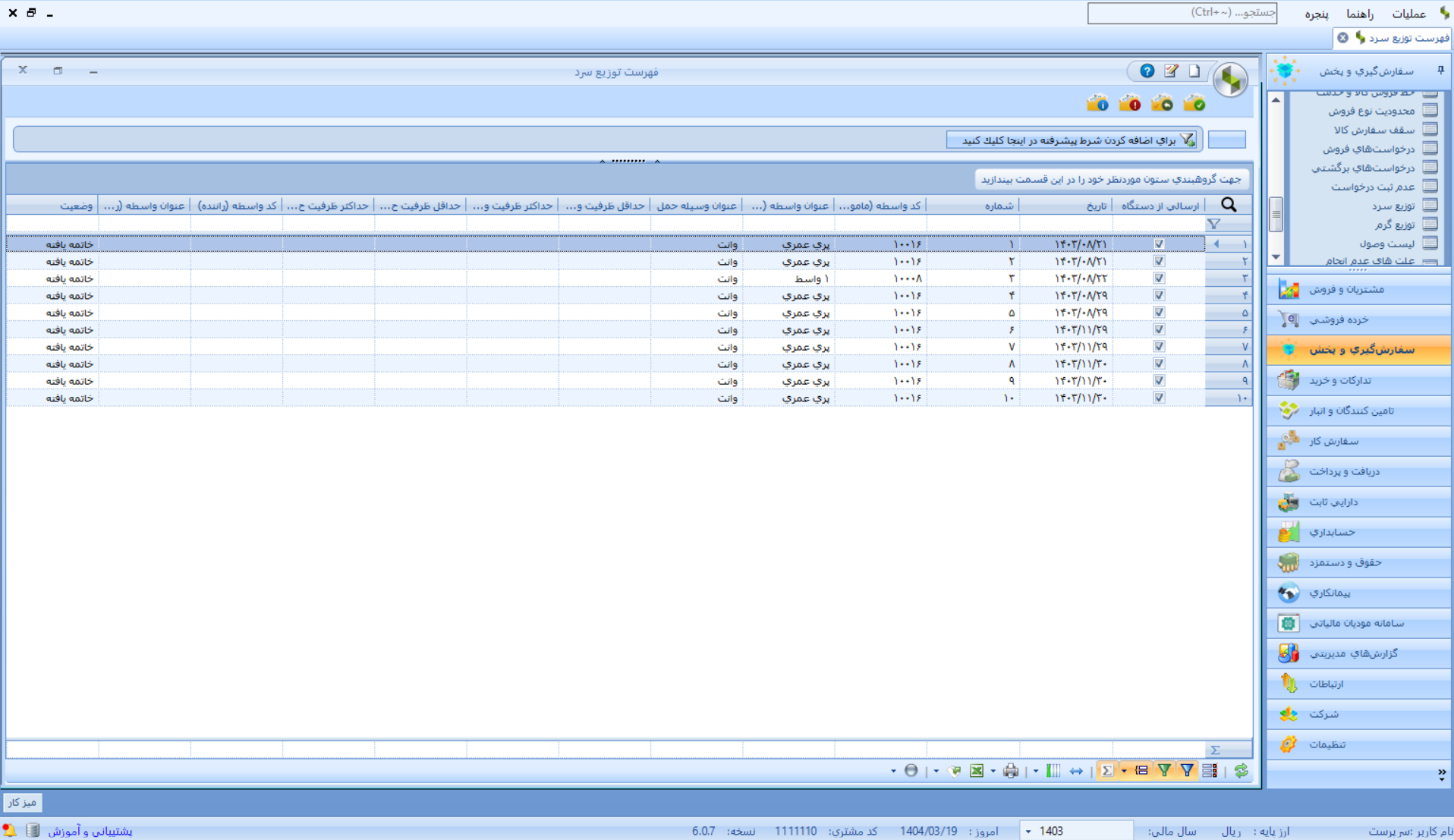Toggle the group-by box icon in bottom toolbar
This screenshot has width=1454, height=840.
(1141, 771)
